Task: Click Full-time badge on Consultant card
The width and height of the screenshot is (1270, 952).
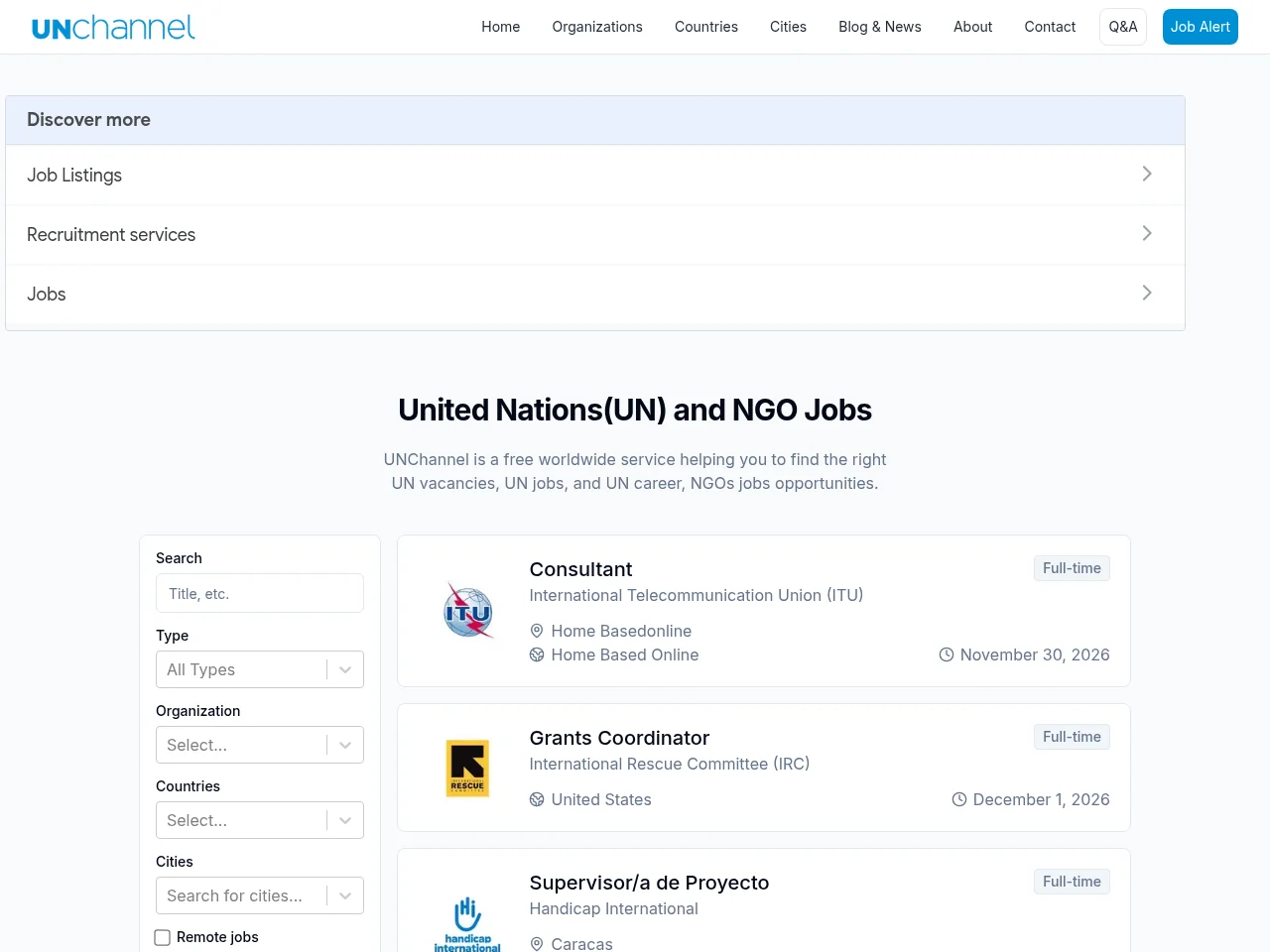Action: point(1072,568)
